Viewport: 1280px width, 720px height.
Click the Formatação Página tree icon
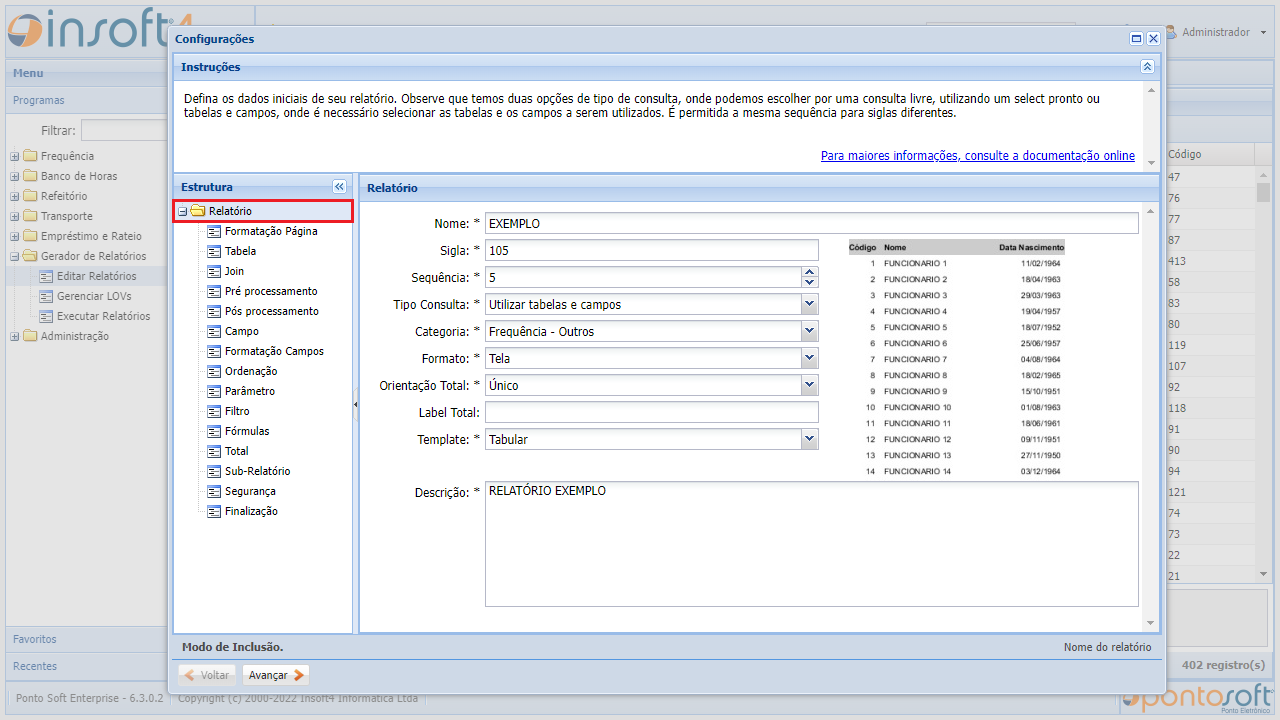pos(214,231)
